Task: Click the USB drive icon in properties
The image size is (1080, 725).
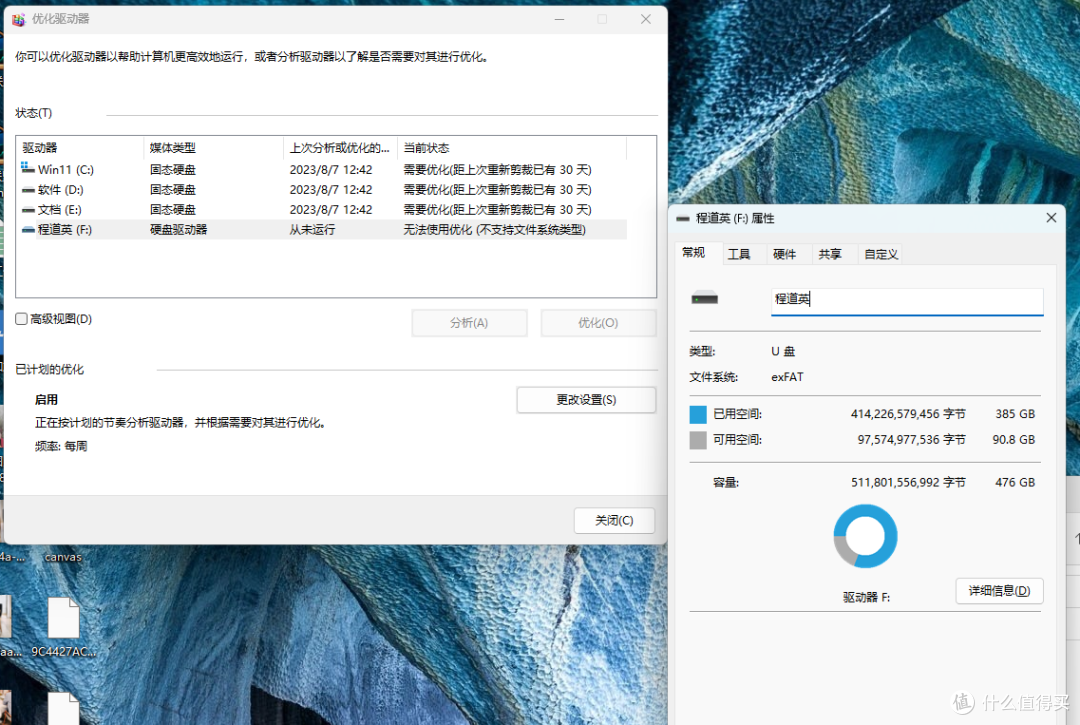Action: [x=705, y=298]
